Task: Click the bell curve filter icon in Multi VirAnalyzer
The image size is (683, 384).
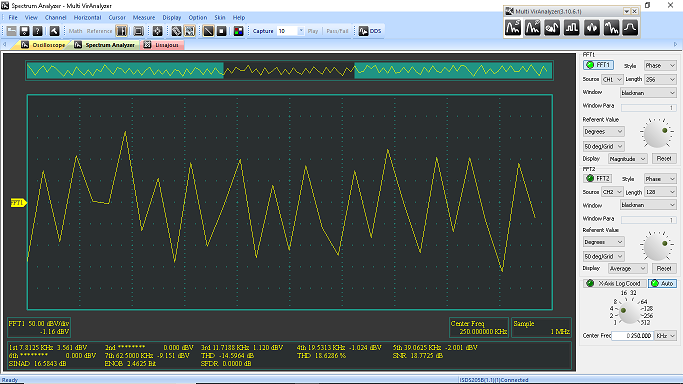Action: tap(630, 28)
